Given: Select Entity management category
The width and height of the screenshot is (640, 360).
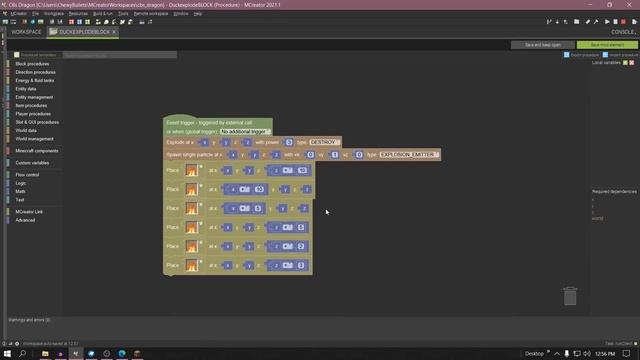Looking at the screenshot, I should (x=34, y=97).
